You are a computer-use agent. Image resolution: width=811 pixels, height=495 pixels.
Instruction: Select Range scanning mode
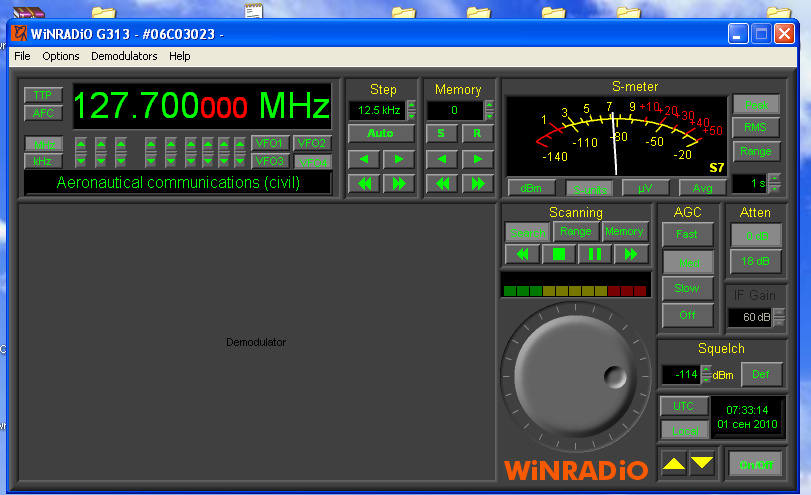(576, 231)
